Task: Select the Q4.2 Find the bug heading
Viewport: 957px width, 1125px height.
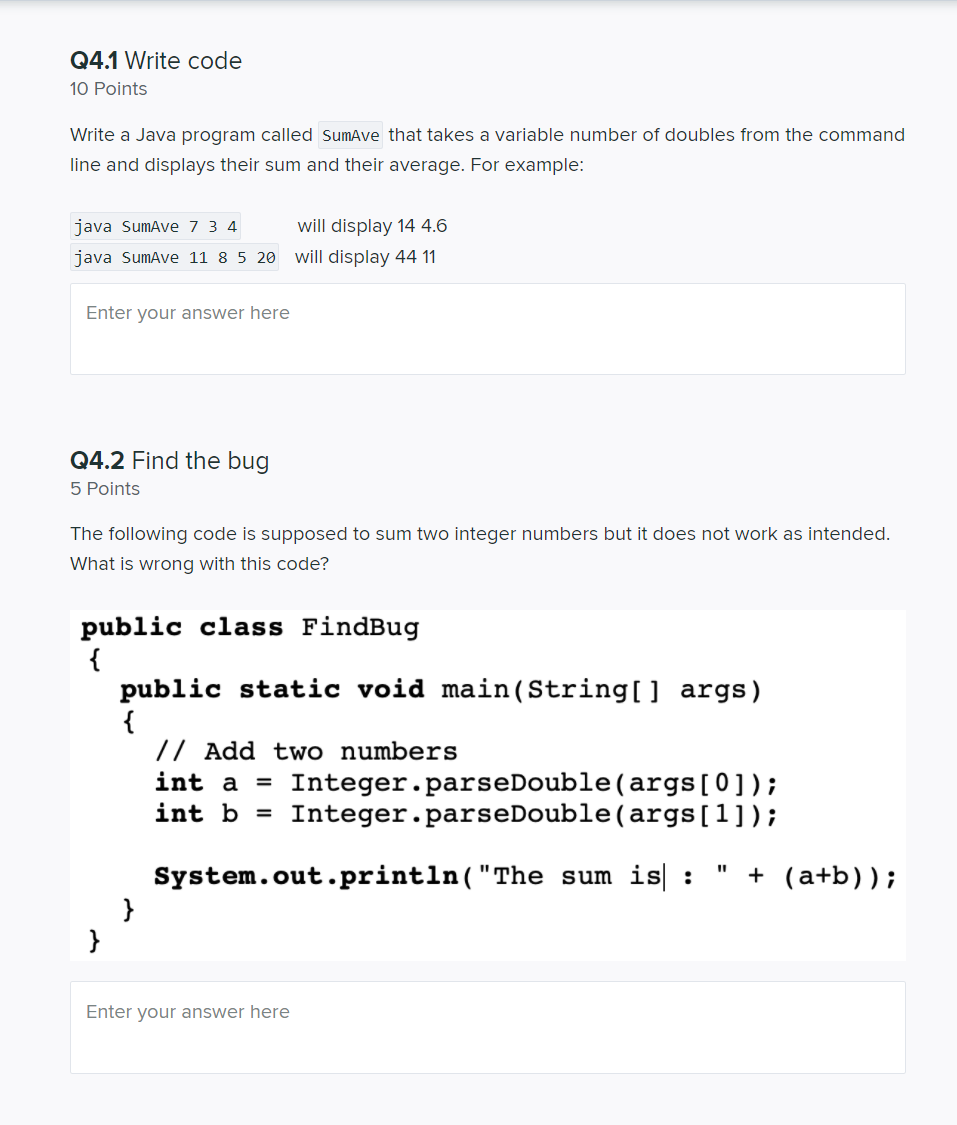Action: 169,461
